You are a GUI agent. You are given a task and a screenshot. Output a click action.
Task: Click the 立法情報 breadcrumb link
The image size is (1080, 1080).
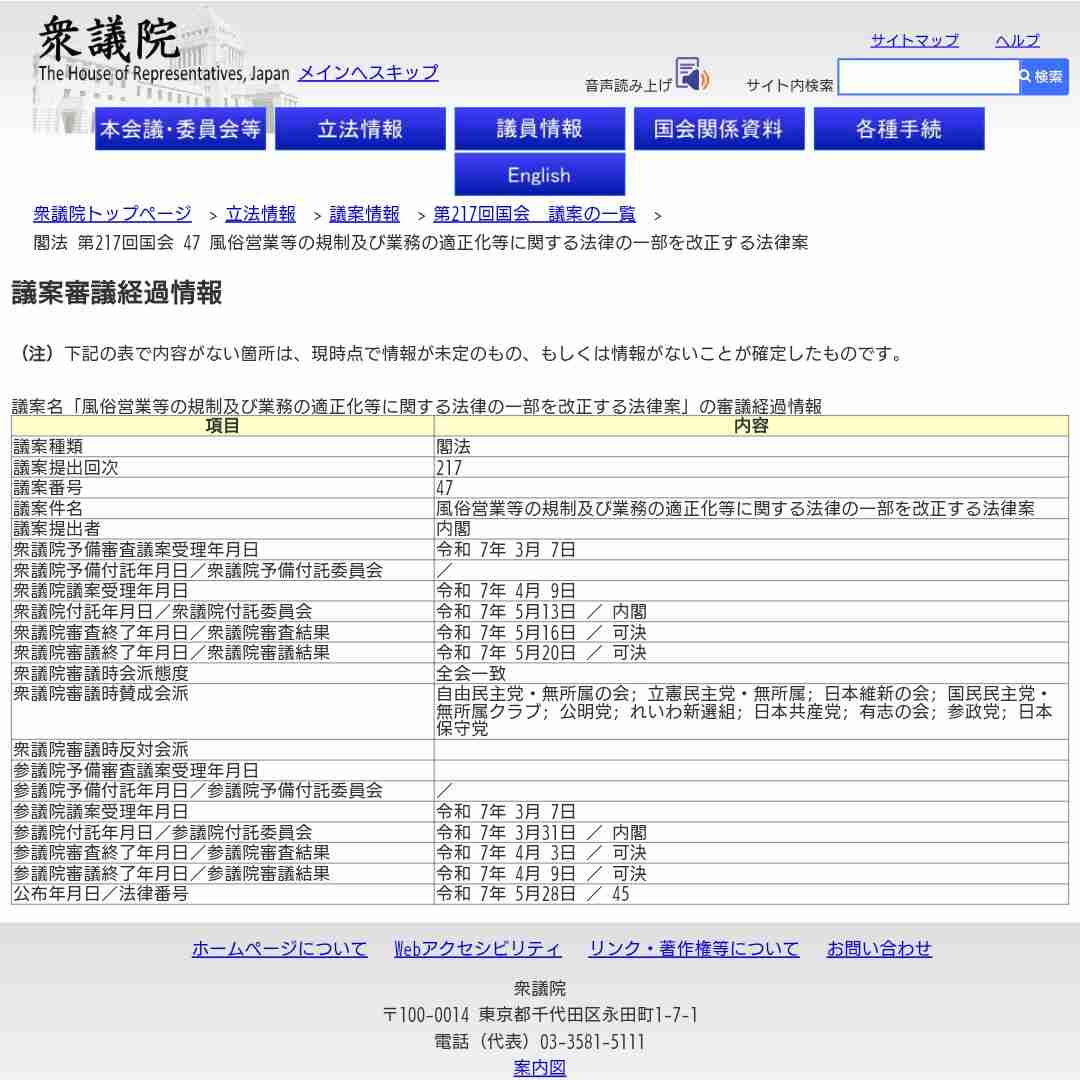point(260,214)
